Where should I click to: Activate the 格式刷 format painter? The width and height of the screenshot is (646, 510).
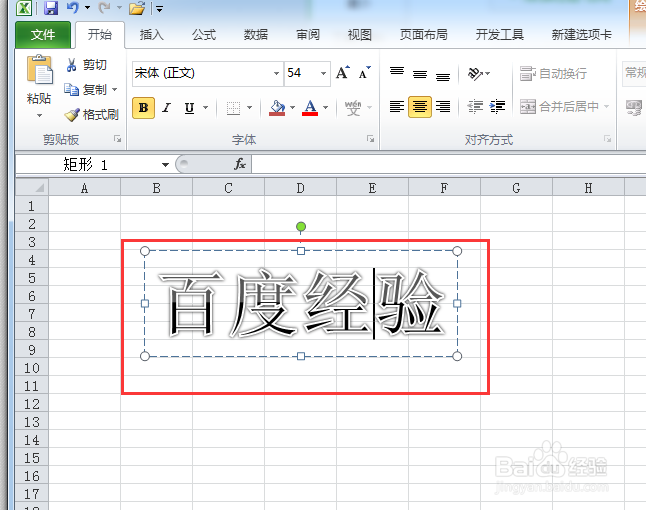click(x=91, y=115)
